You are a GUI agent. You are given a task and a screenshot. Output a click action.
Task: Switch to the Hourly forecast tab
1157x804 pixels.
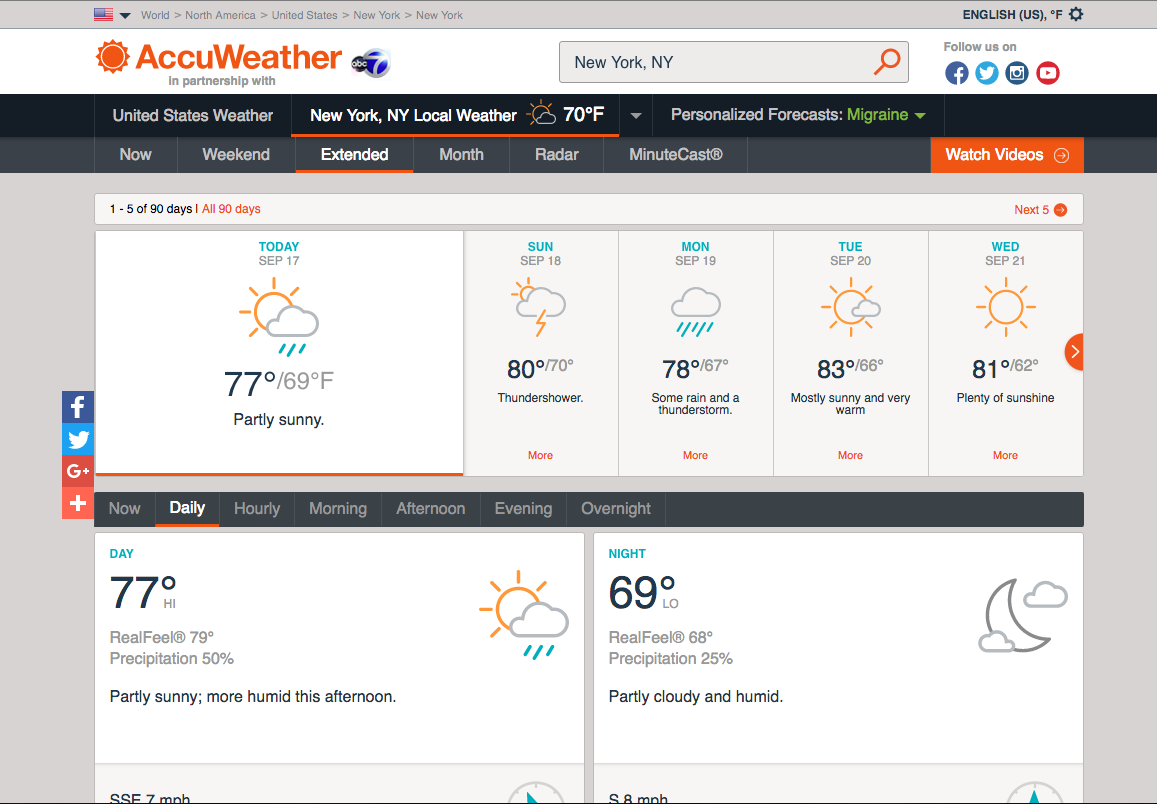point(256,508)
